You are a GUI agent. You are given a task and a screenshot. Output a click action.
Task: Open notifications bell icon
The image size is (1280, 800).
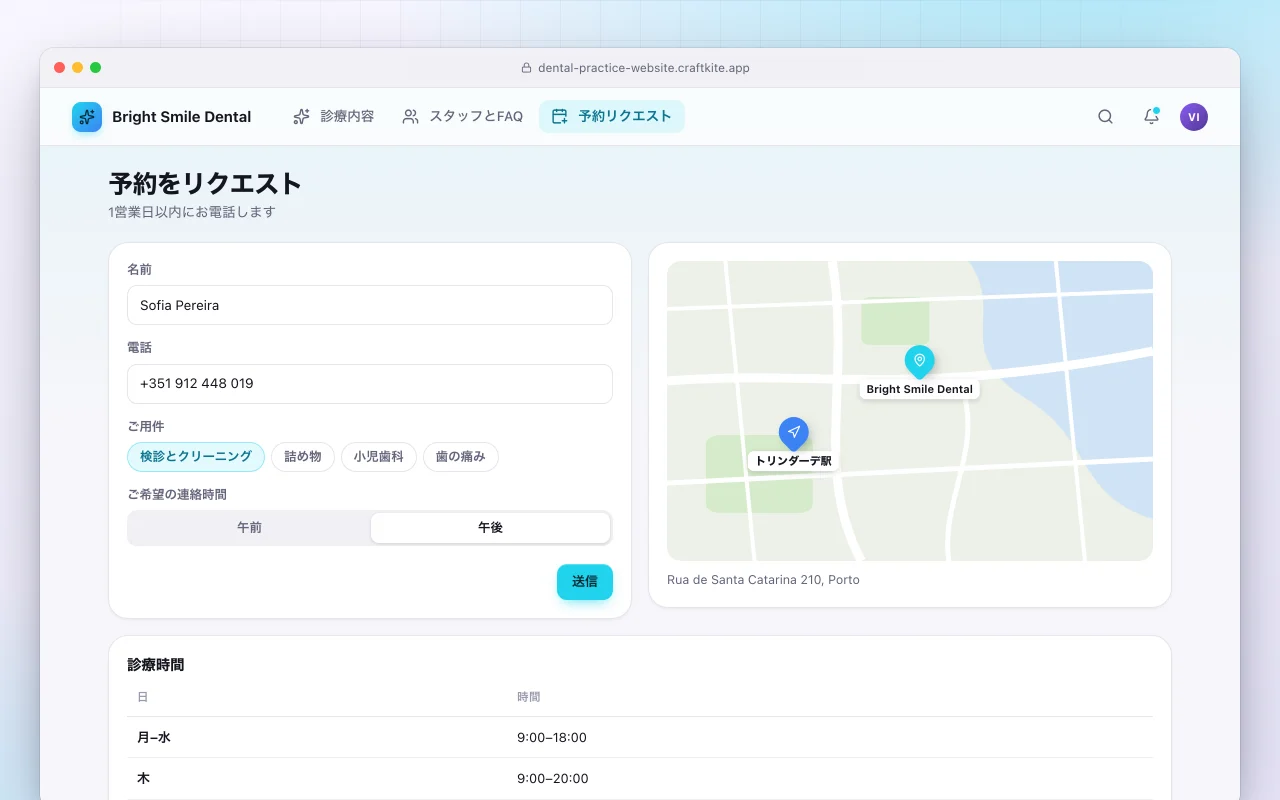(x=1151, y=117)
